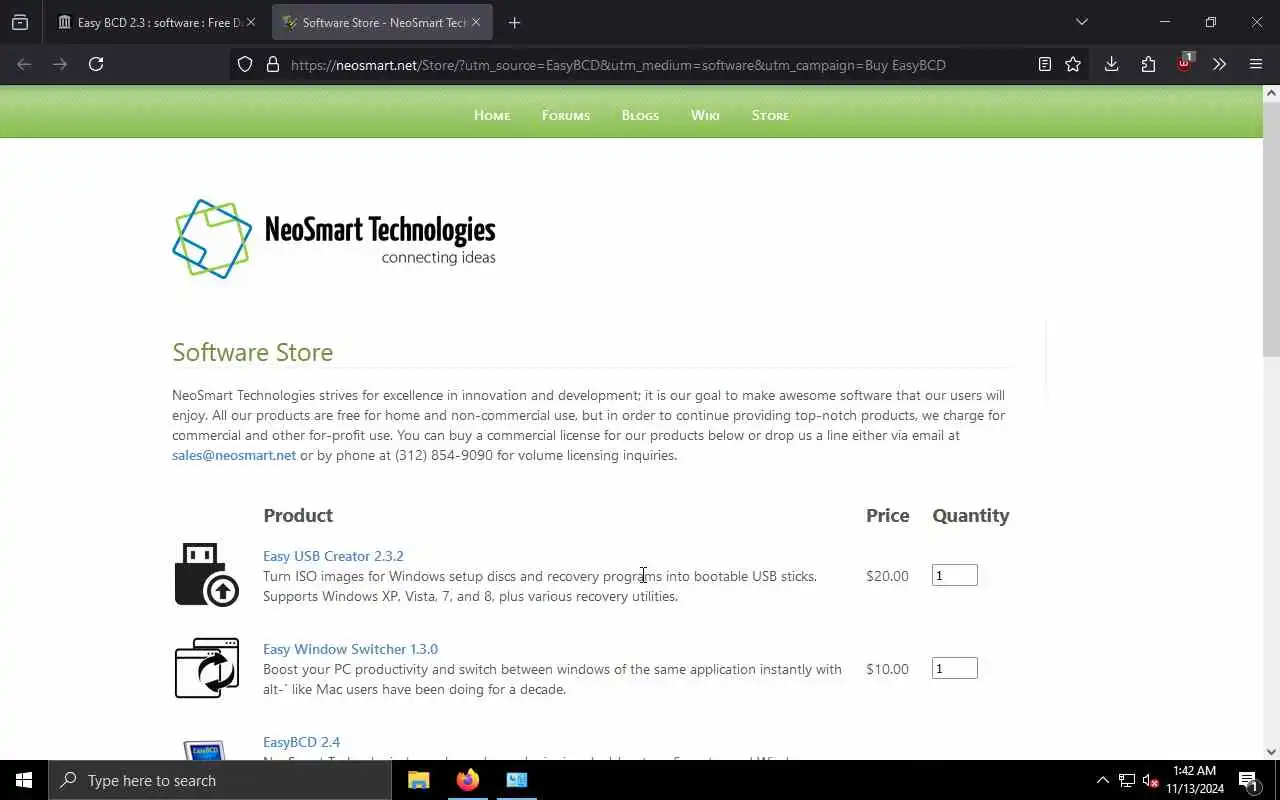Open Easy USB Creator 2.3.2 link

333,556
